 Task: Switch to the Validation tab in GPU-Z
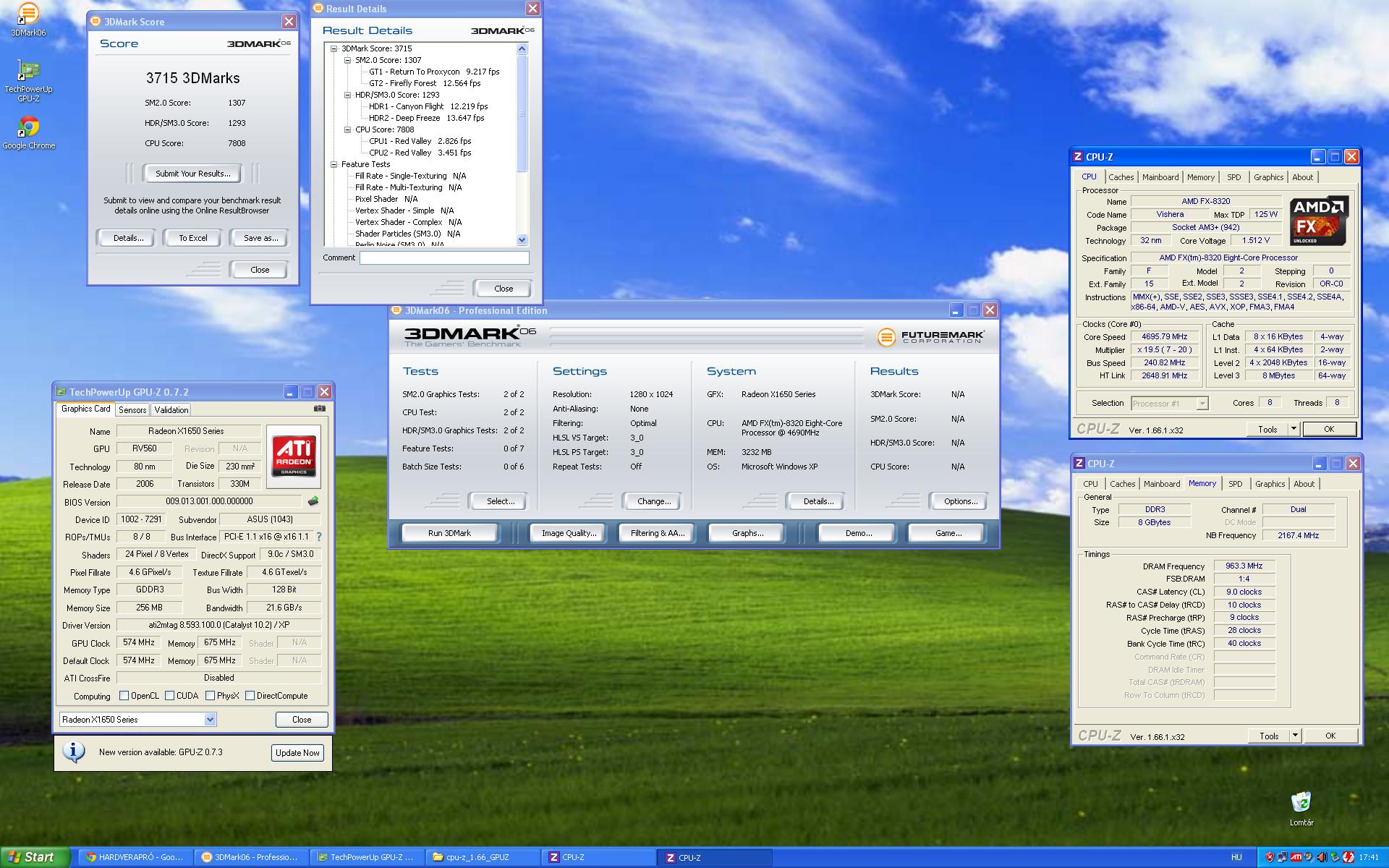coord(171,409)
